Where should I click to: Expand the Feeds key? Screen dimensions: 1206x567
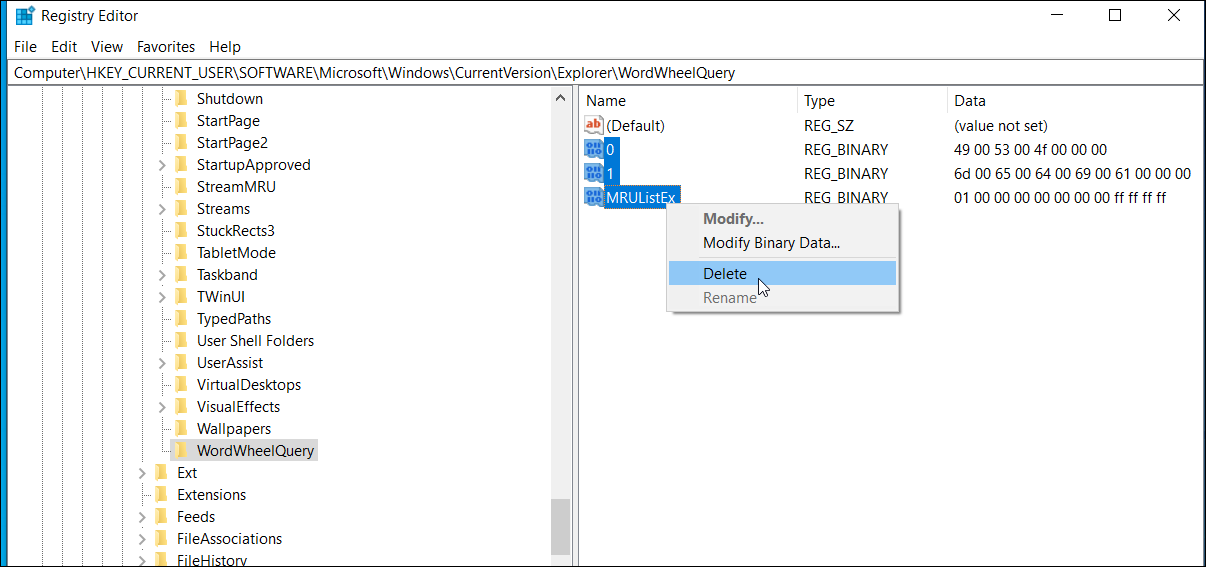point(142,517)
